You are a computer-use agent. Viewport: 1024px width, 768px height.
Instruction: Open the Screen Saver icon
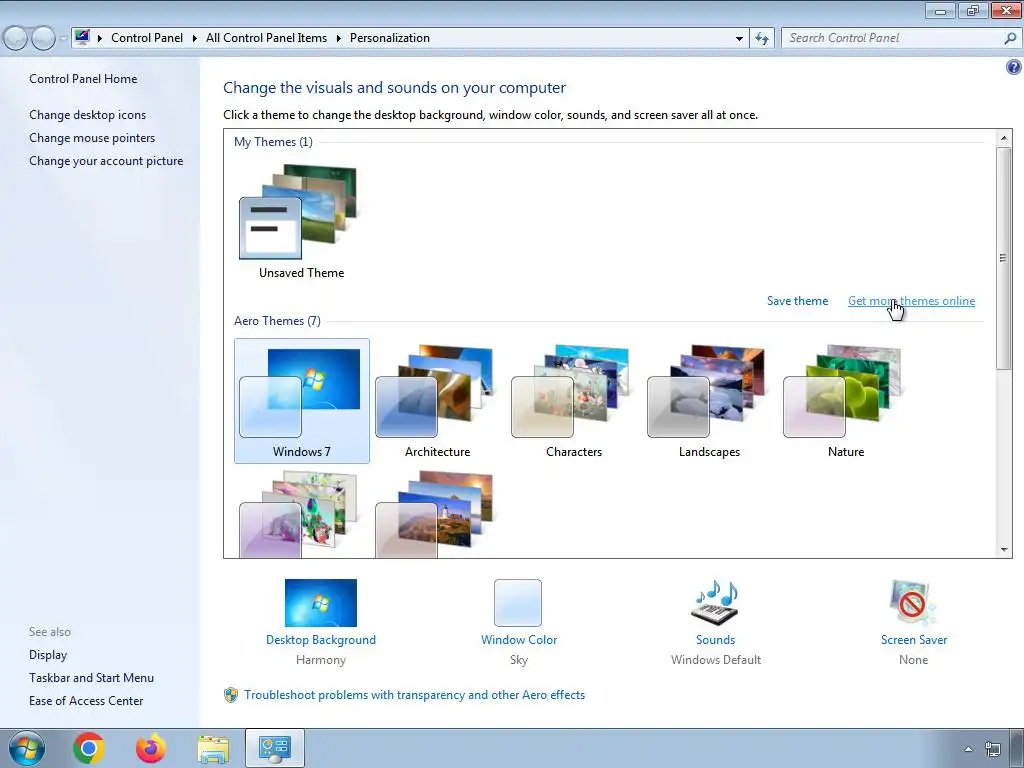pyautogui.click(x=913, y=603)
